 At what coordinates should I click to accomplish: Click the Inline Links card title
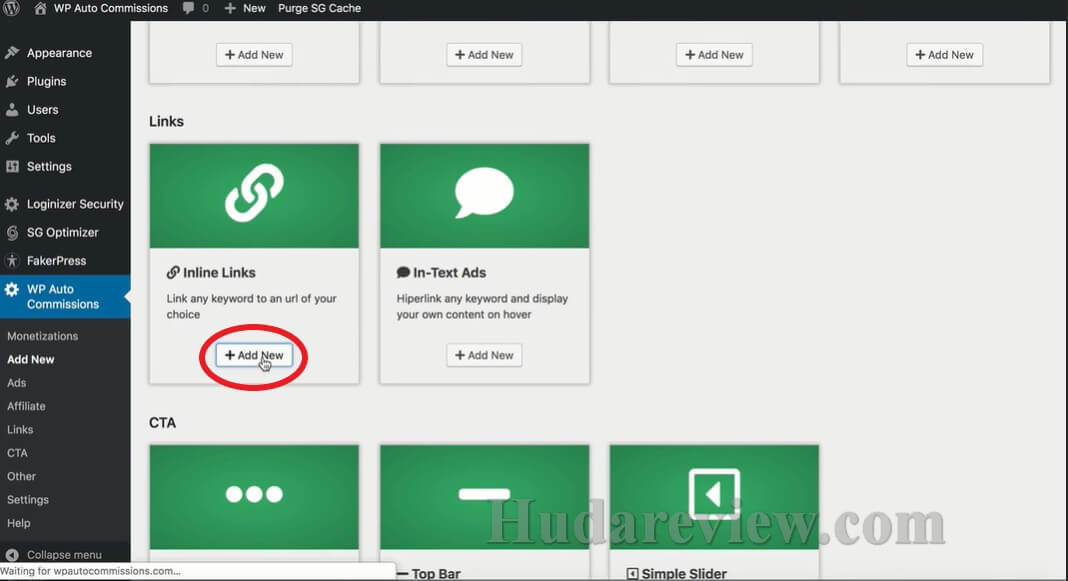[x=219, y=272]
